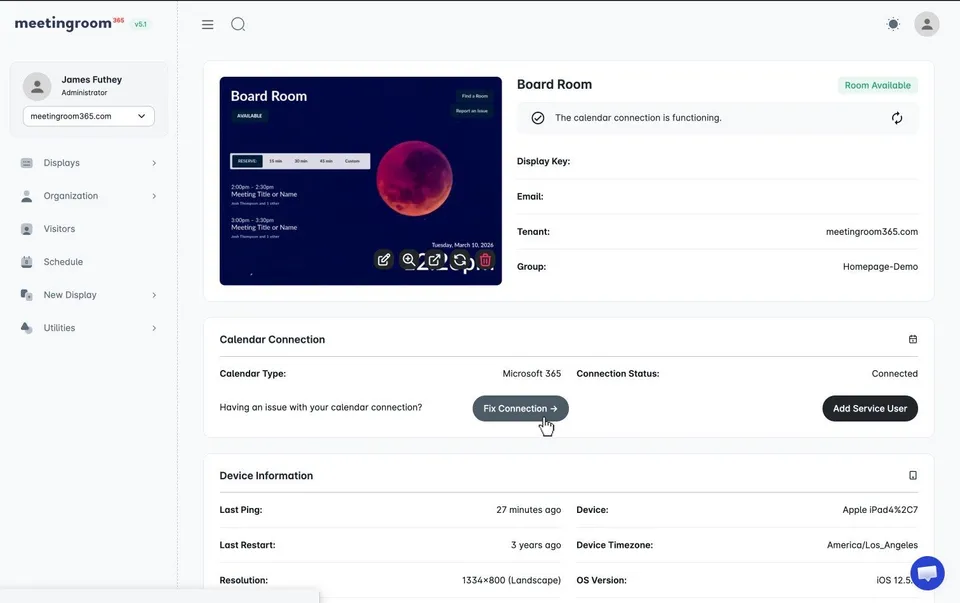Open the meetingroom365.com tenant dropdown

click(89, 116)
